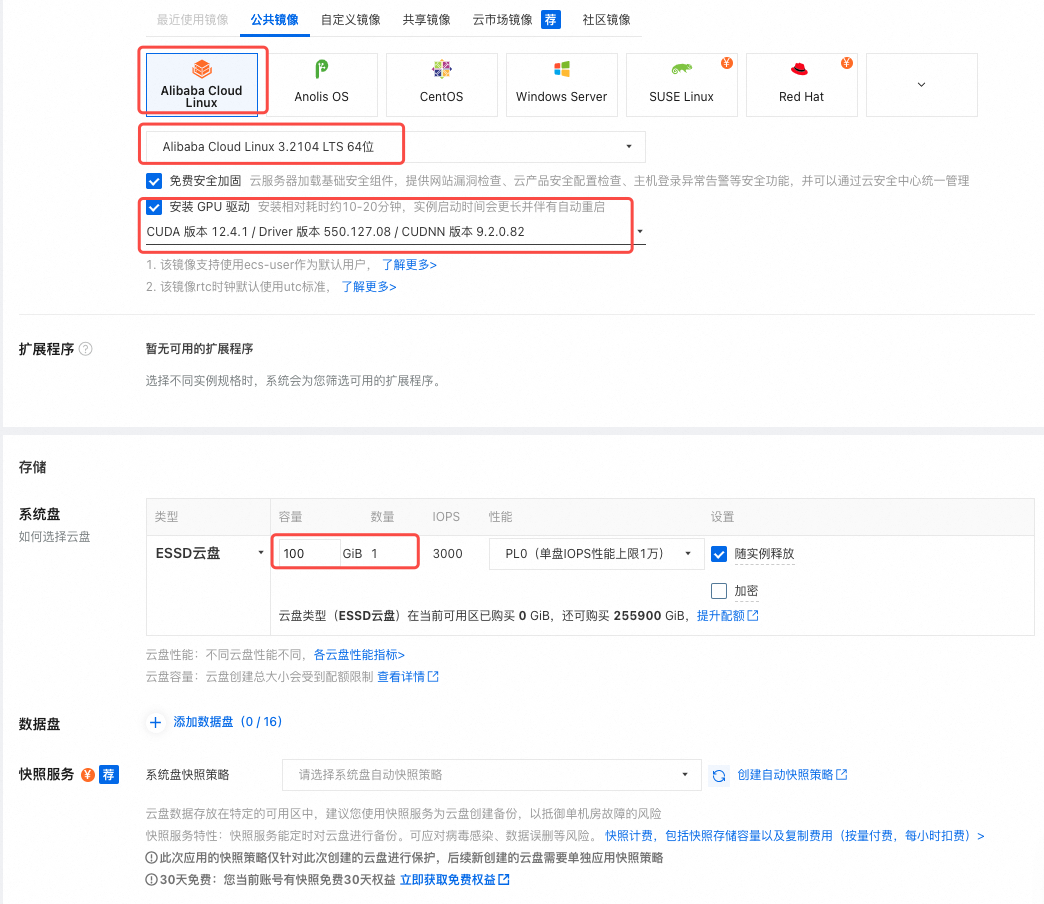The image size is (1044, 904).
Task: Click the paid badge on SUSE Linux
Action: click(x=727, y=63)
